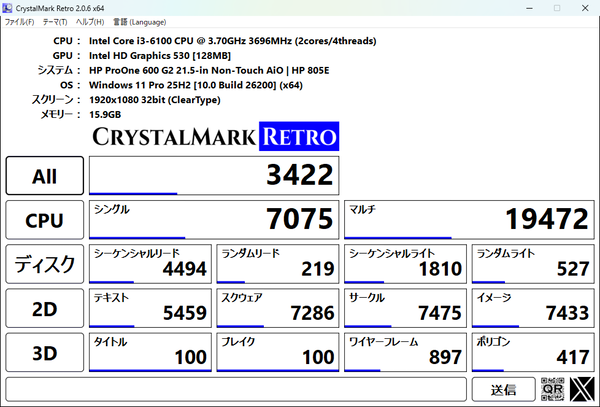Click the 1920x1080 32bit screen text

tap(155, 100)
